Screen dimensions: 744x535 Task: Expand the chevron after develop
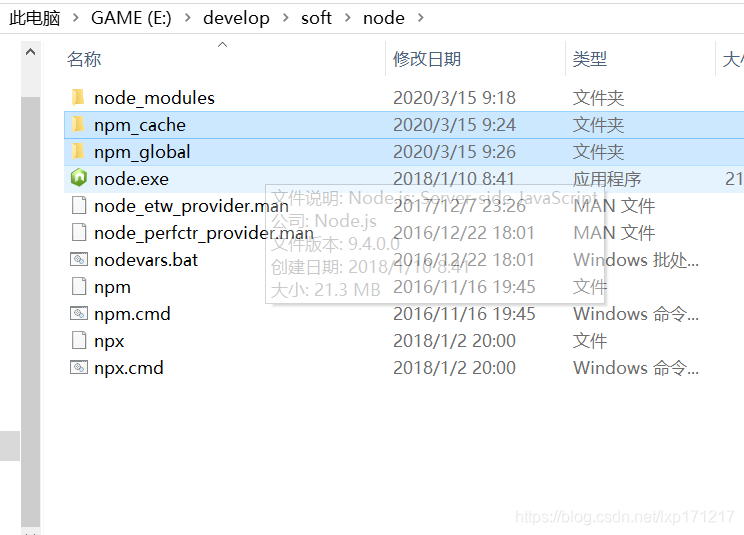[x=286, y=18]
